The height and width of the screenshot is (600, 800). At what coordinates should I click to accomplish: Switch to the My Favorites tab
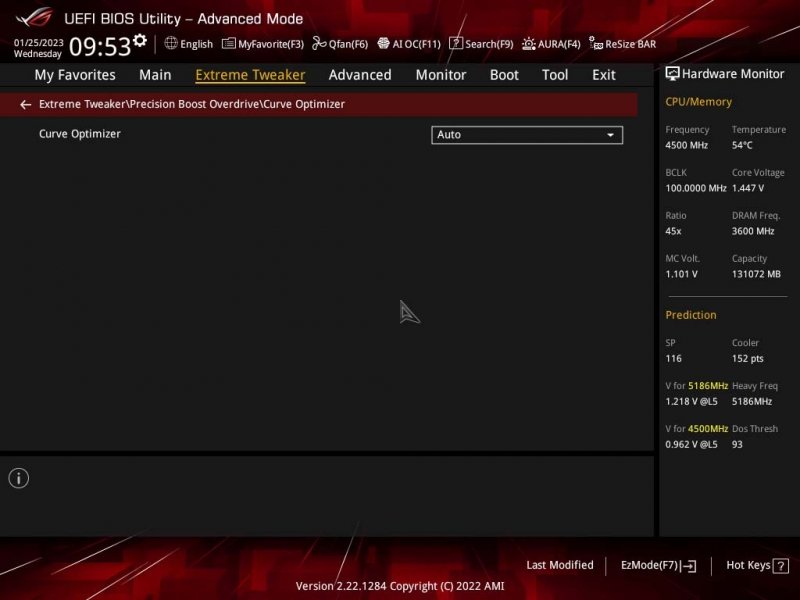tap(75, 75)
